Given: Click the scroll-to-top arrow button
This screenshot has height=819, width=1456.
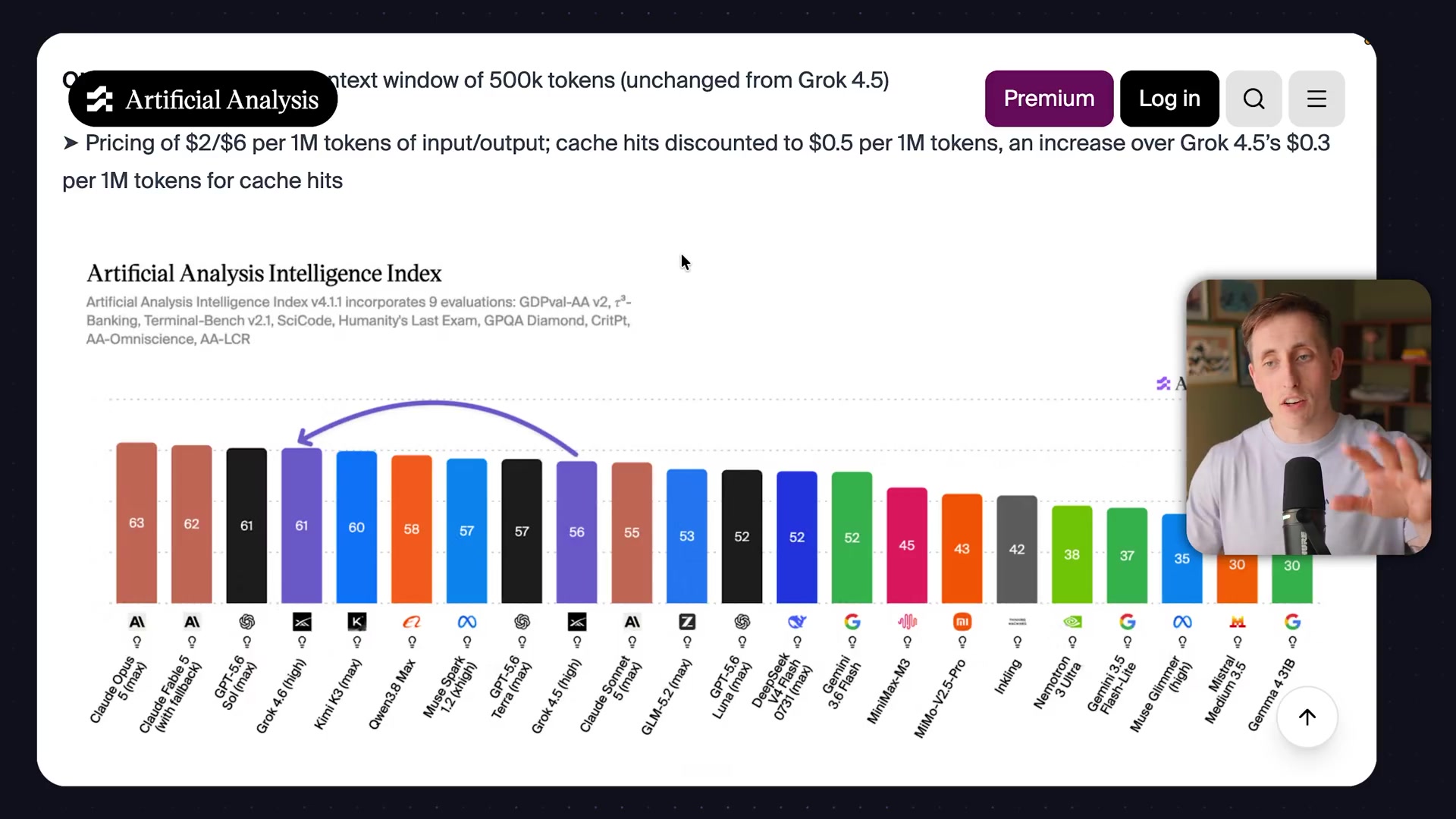Looking at the screenshot, I should click(x=1307, y=717).
